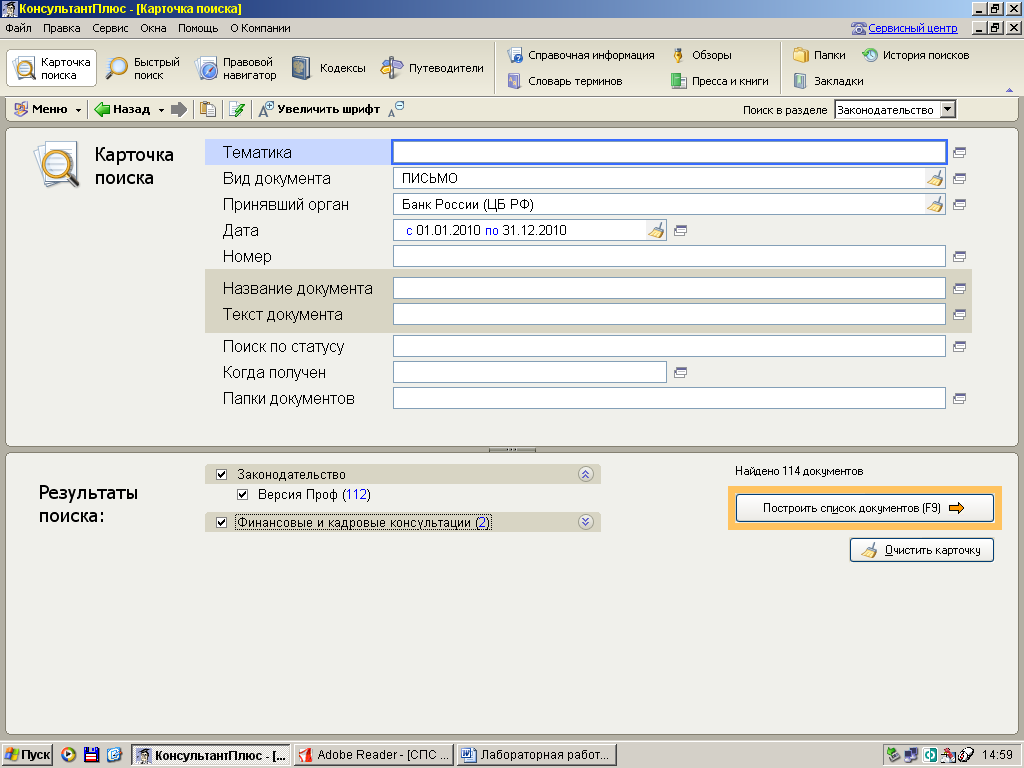Viewport: 1024px width, 768px height.
Task: Open selection dialog icon beside Когда получен field
Action: [x=680, y=373]
